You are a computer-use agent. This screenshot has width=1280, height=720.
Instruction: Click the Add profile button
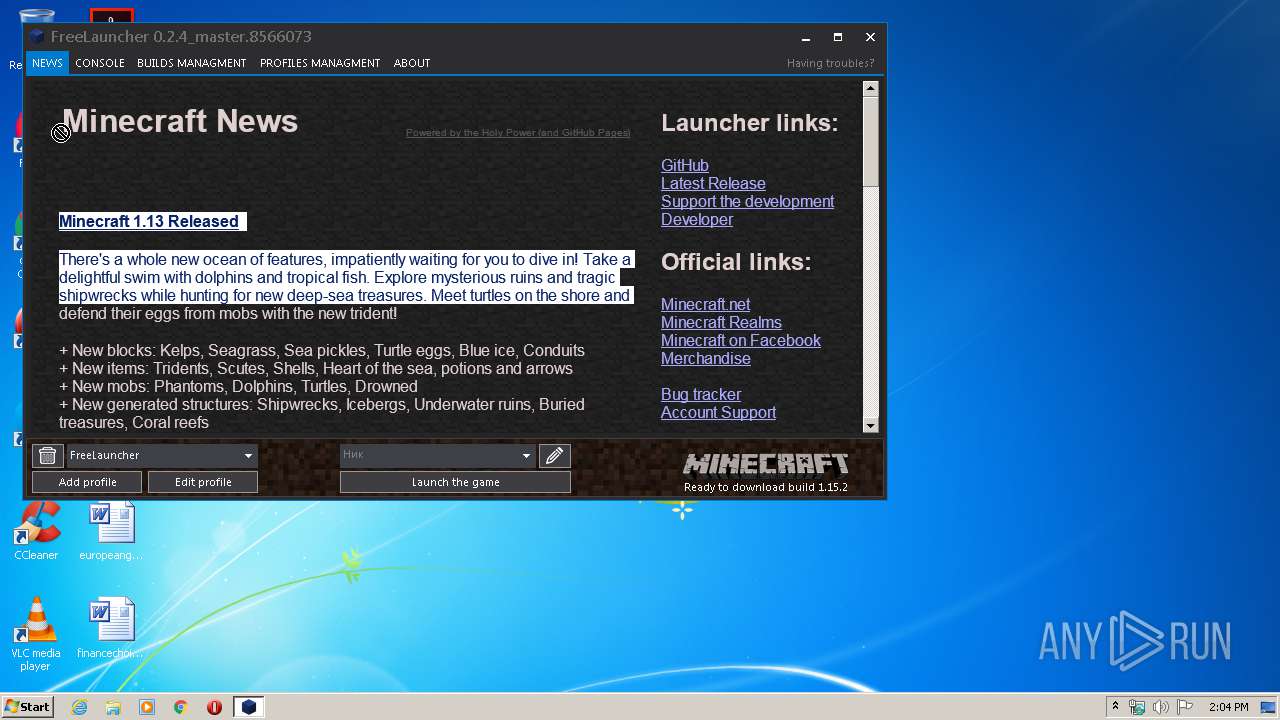(88, 482)
